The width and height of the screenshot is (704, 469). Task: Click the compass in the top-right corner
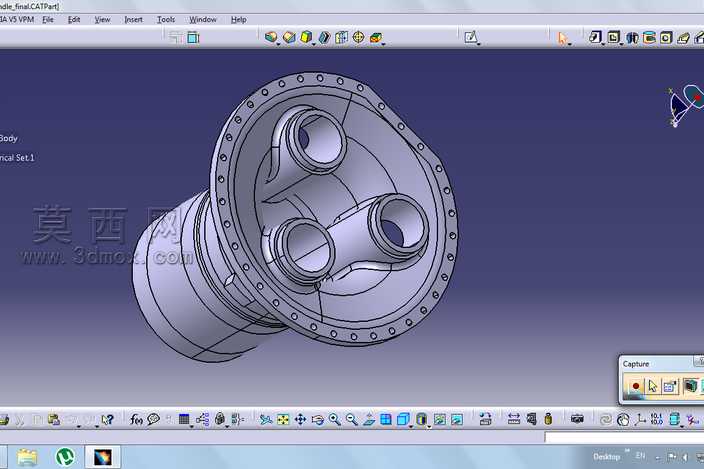coord(685,105)
